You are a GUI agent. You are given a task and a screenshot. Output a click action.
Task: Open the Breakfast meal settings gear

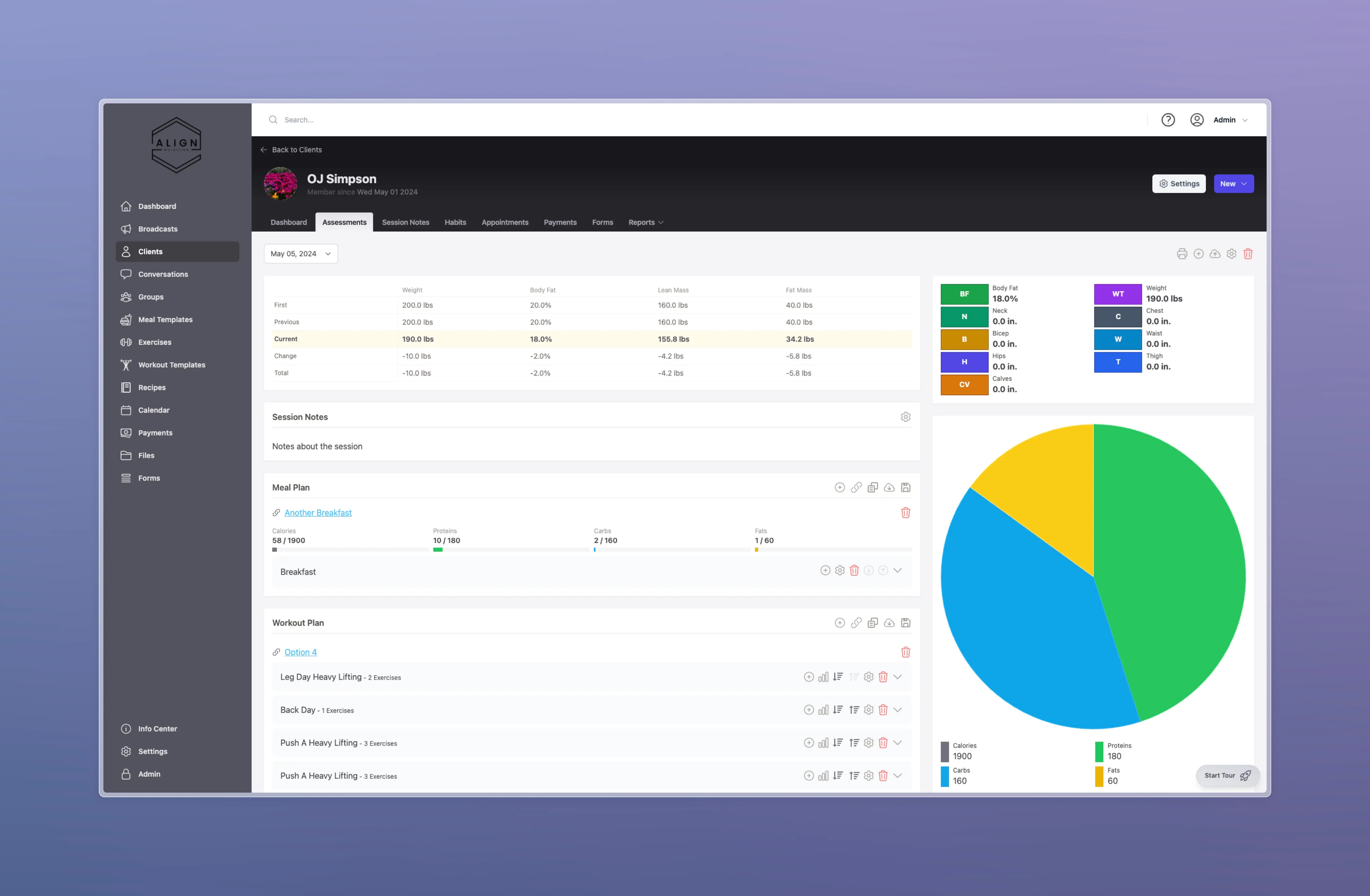coord(840,570)
